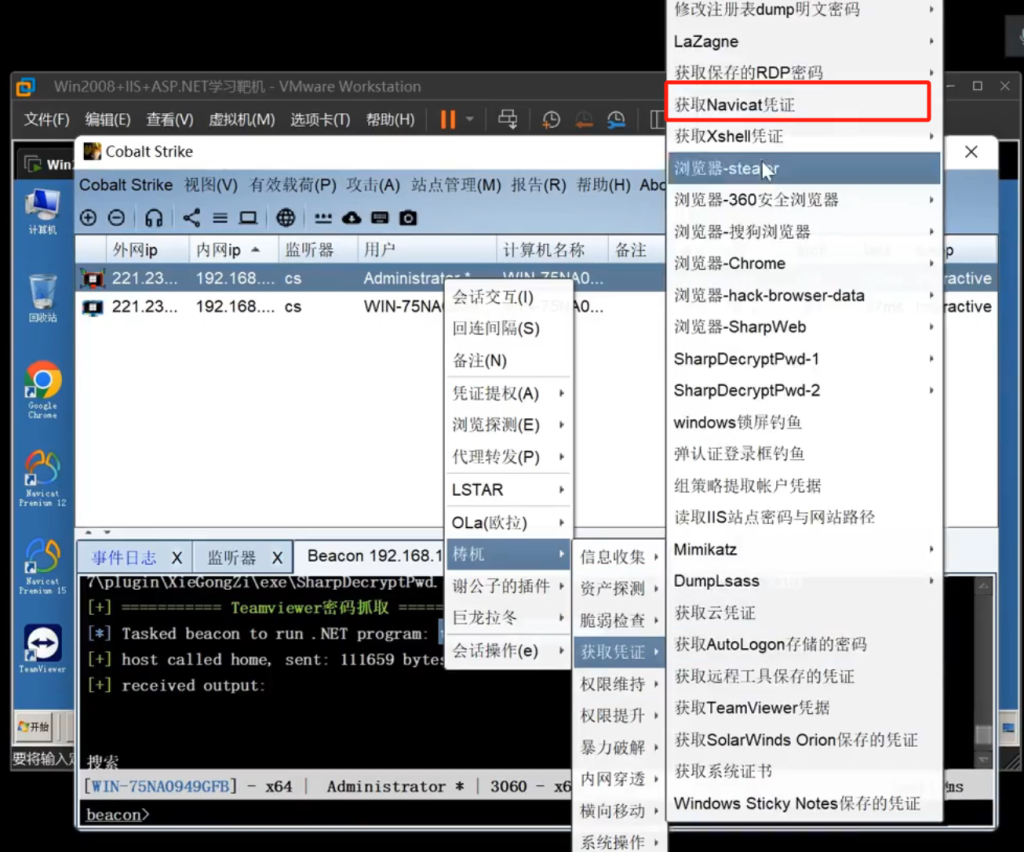1024x852 pixels.
Task: Click the globe icon in Cobalt Strike toolbar
Action: (286, 218)
